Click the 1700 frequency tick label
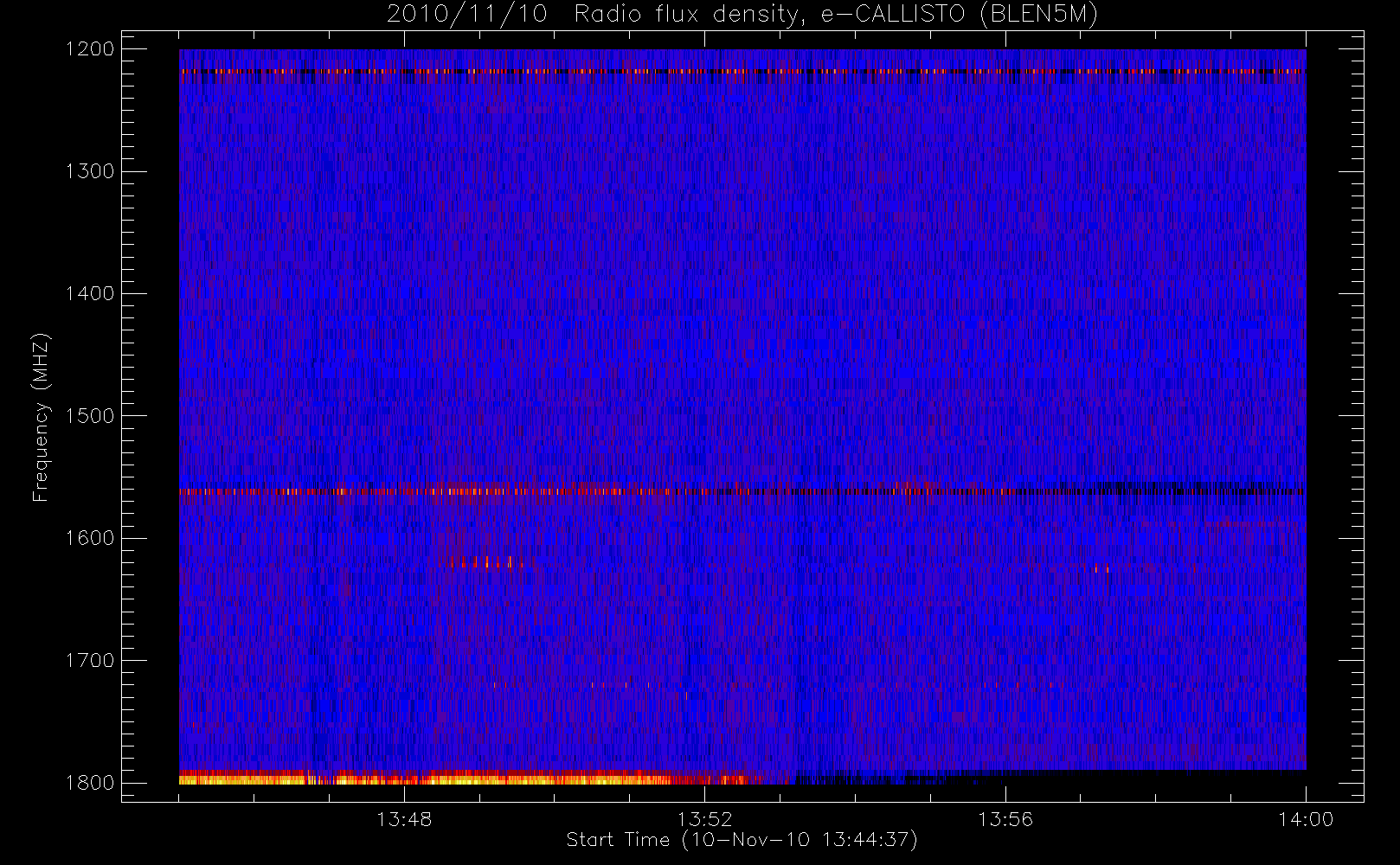The width and height of the screenshot is (1400, 865). [x=90, y=660]
